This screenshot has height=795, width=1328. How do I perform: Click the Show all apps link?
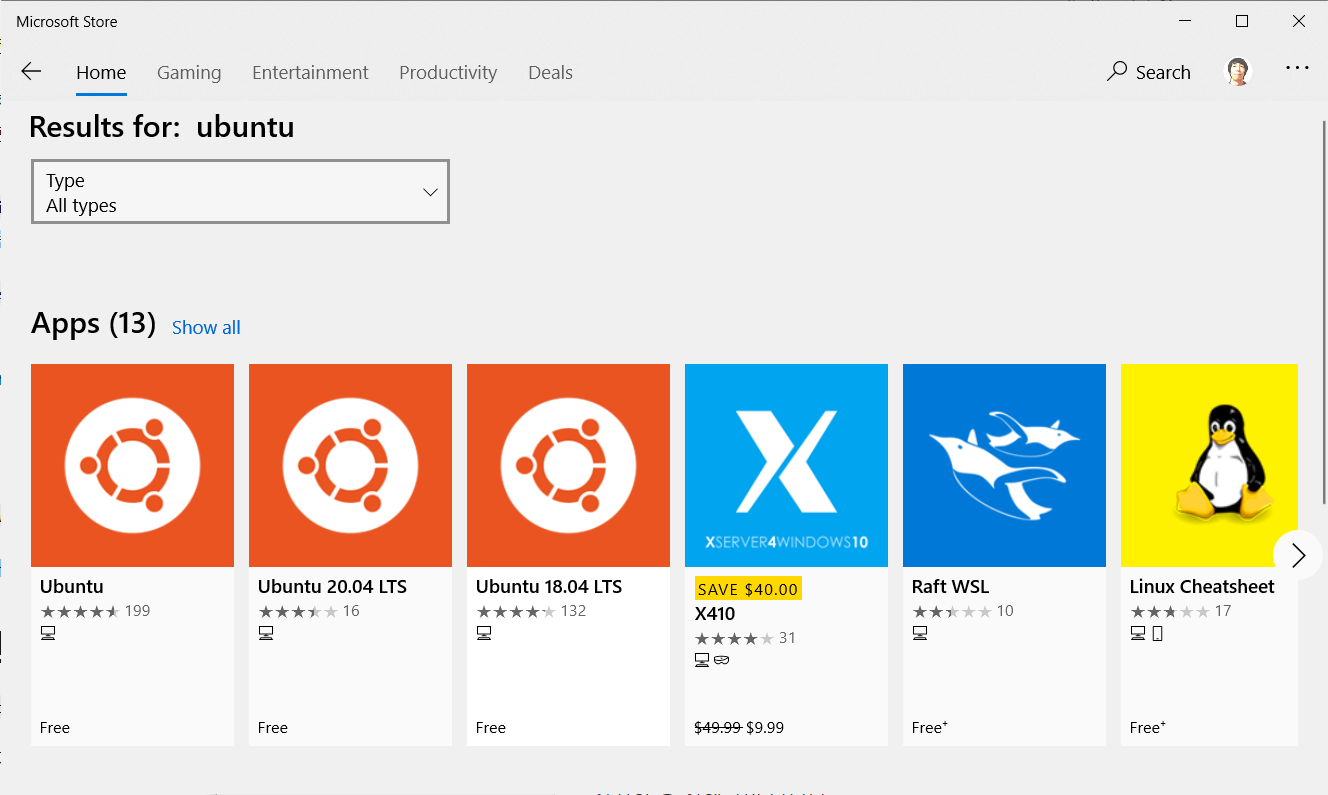point(206,327)
